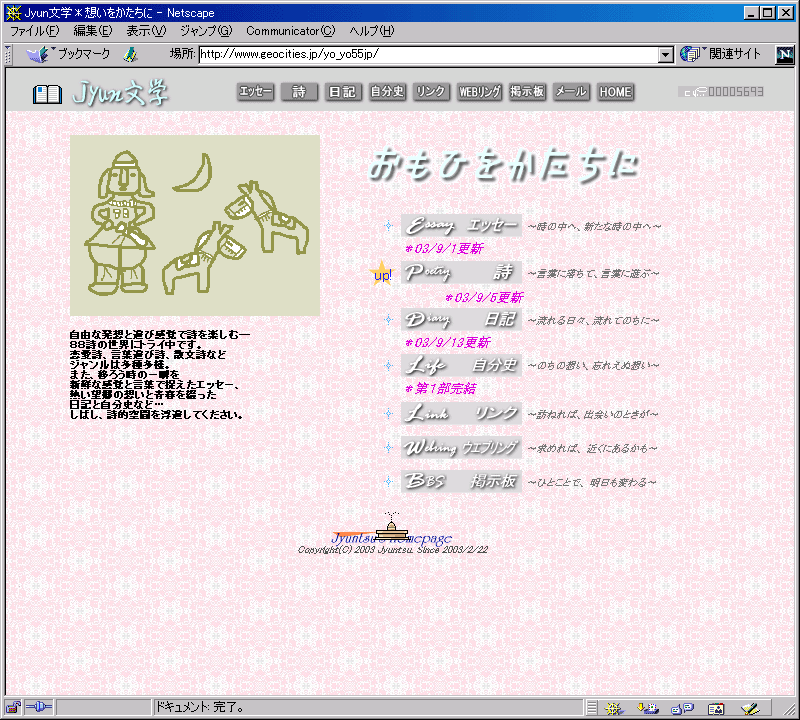Click the online/offline connection plug icon
Viewport: 800px width, 720px height.
(39, 707)
